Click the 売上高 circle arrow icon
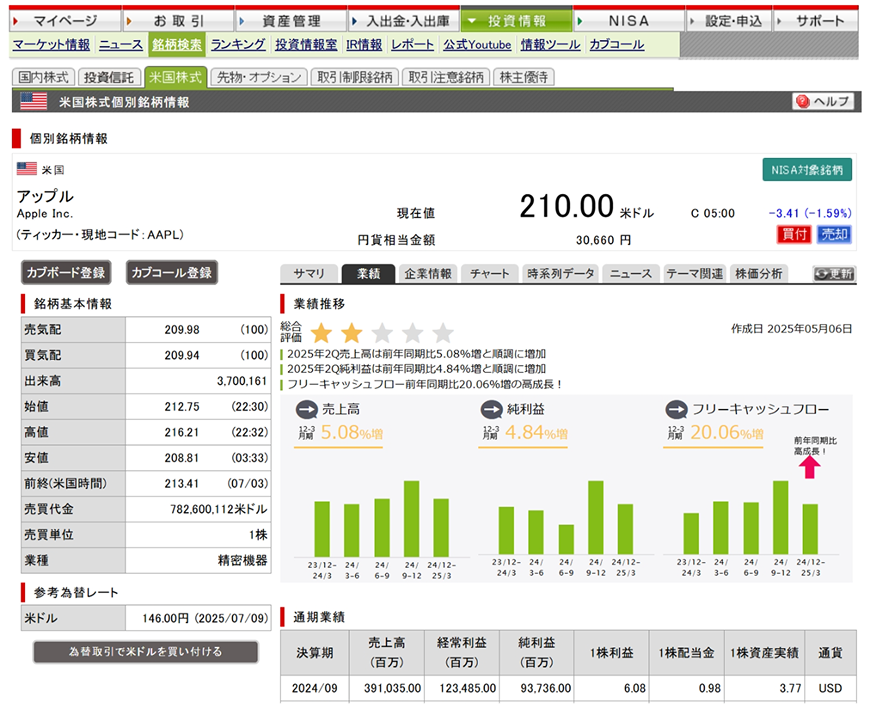 (306, 409)
